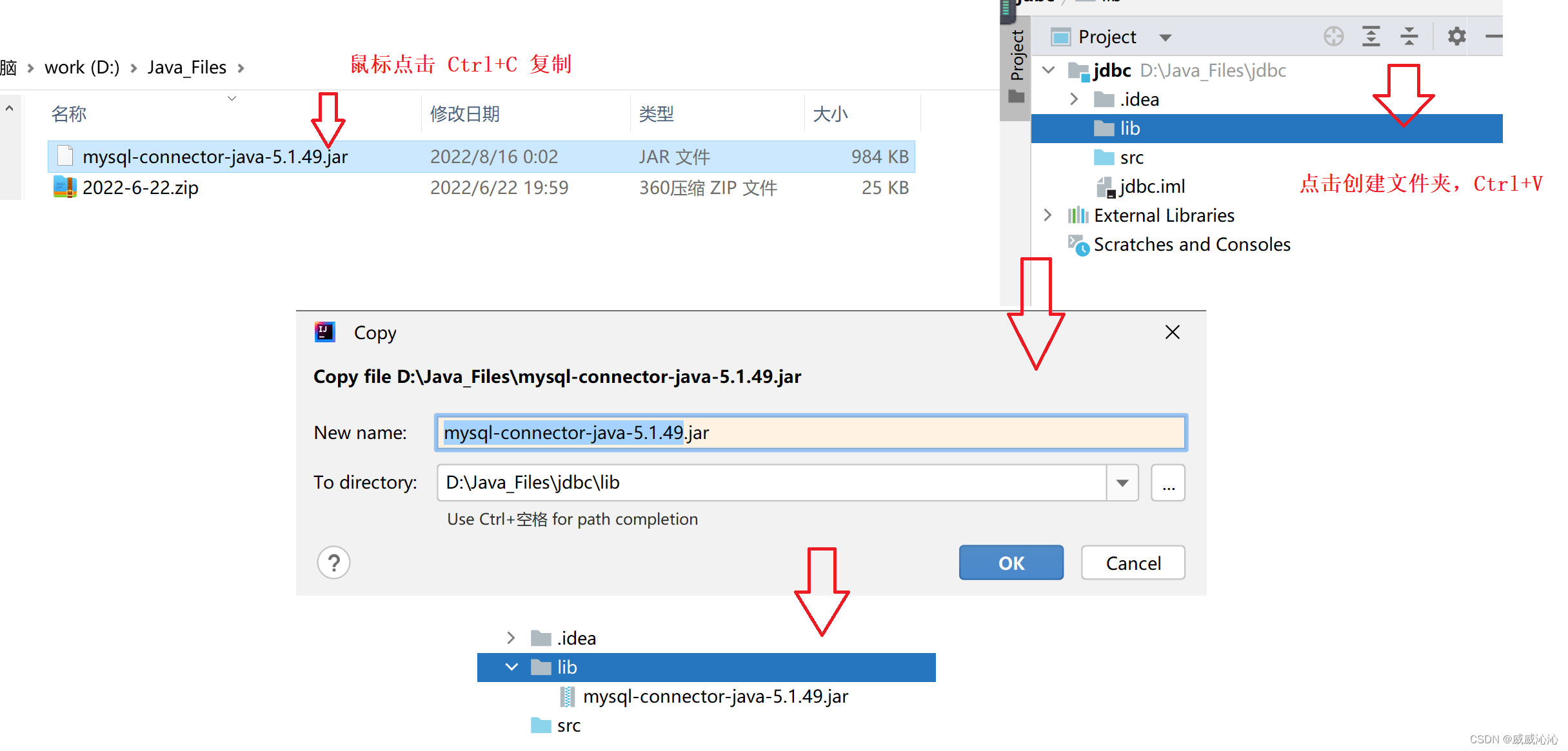Collapse the jdbc root node

1048,70
